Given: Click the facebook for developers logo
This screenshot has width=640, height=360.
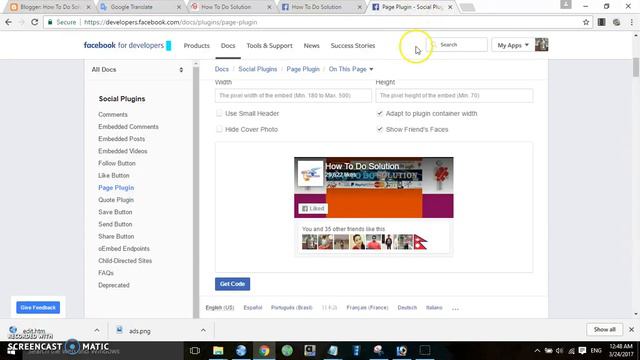Looking at the screenshot, I should pyautogui.click(x=127, y=45).
